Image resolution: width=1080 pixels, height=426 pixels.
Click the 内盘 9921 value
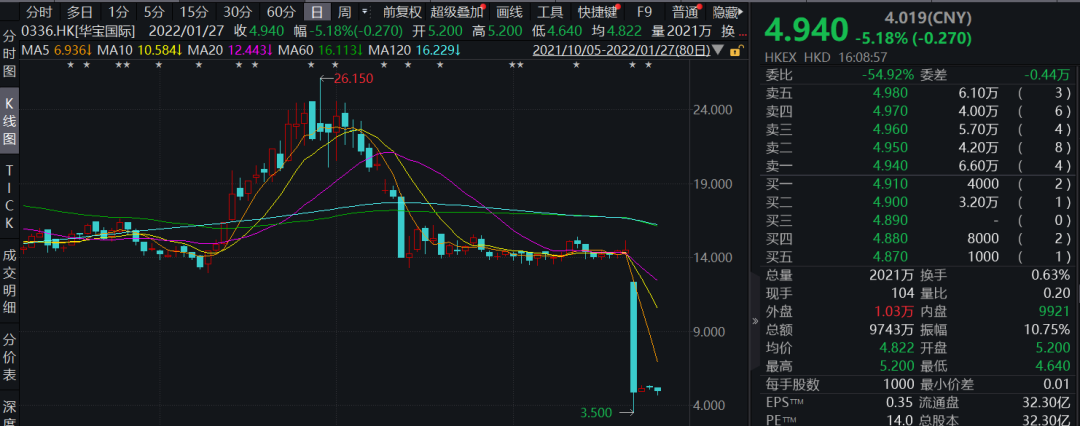(x=1054, y=312)
